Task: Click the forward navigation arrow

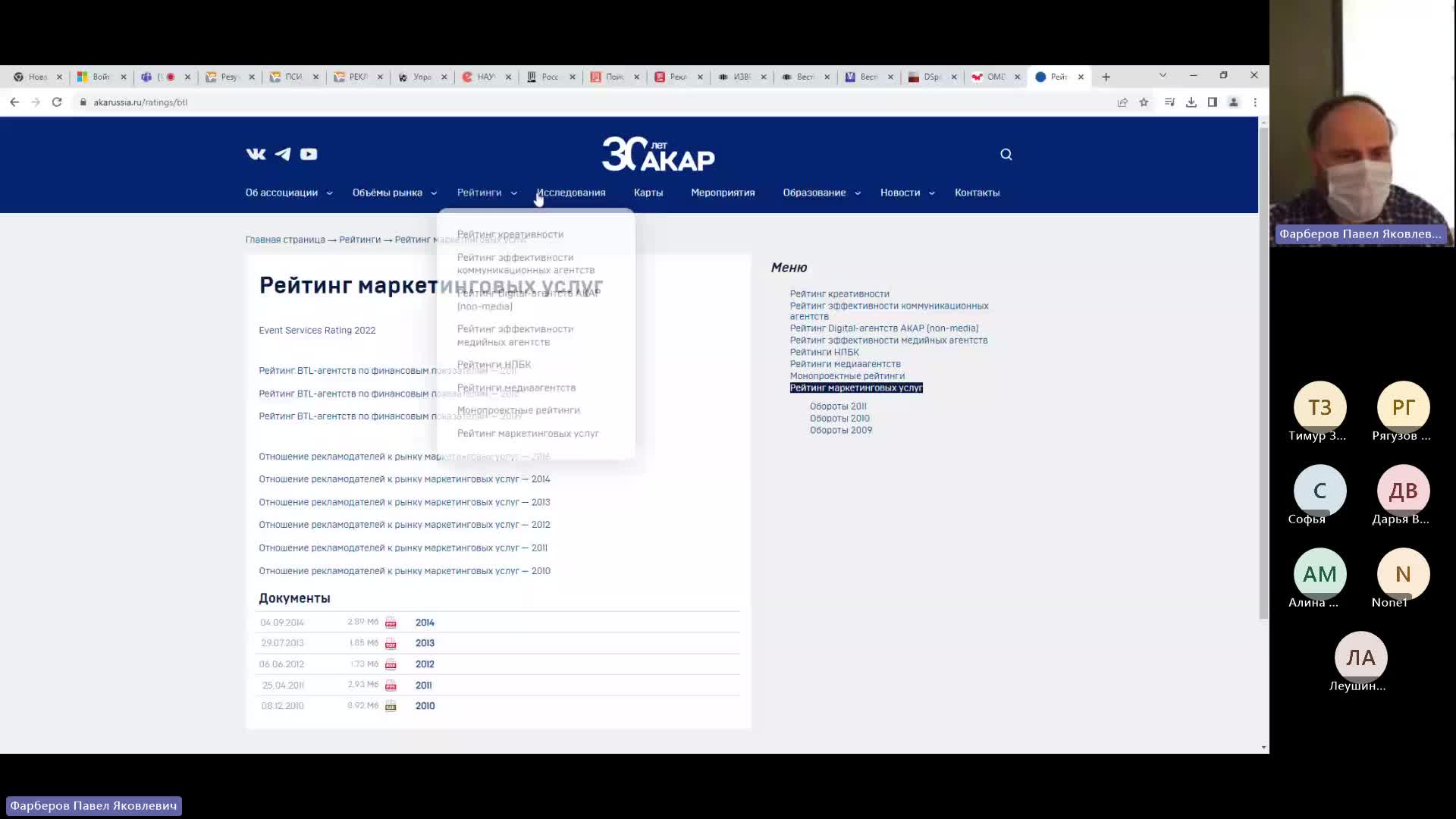Action: [36, 102]
